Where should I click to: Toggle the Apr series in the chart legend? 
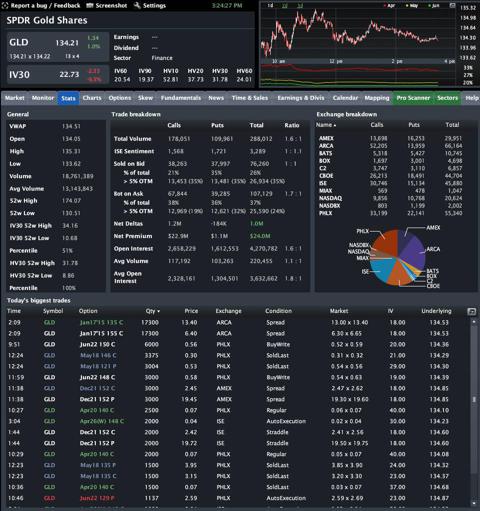(x=389, y=6)
